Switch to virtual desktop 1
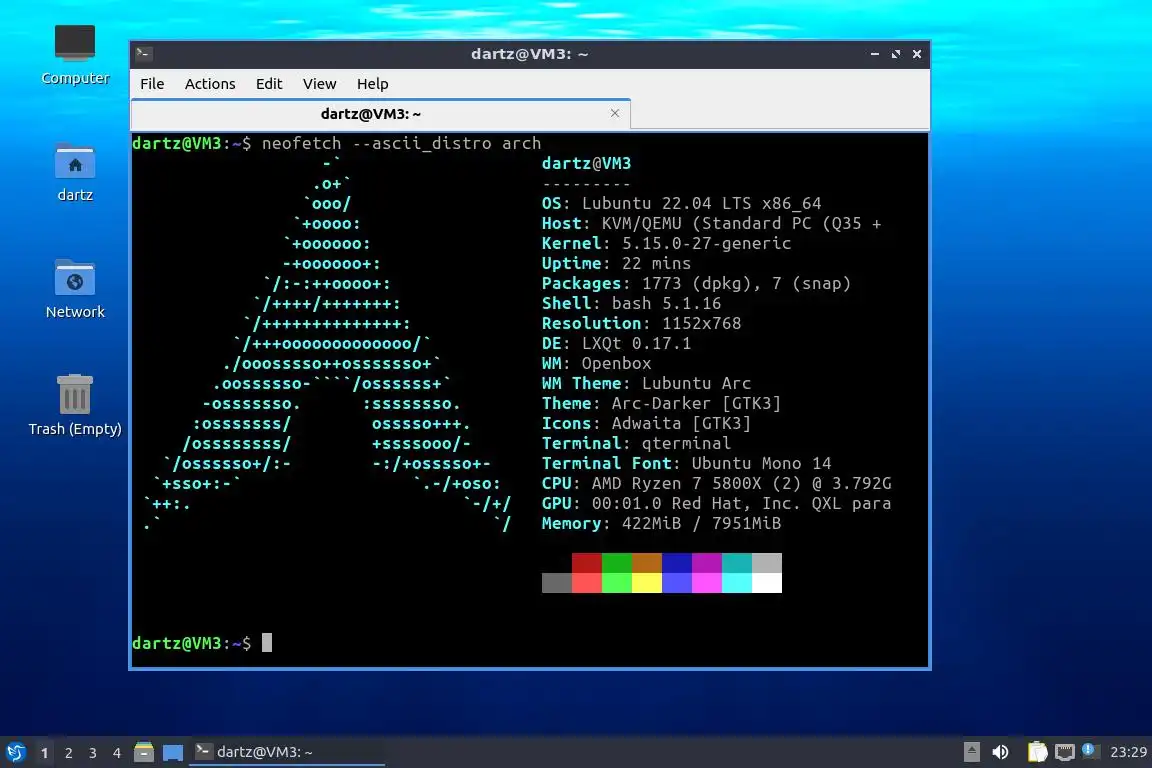 (x=45, y=753)
